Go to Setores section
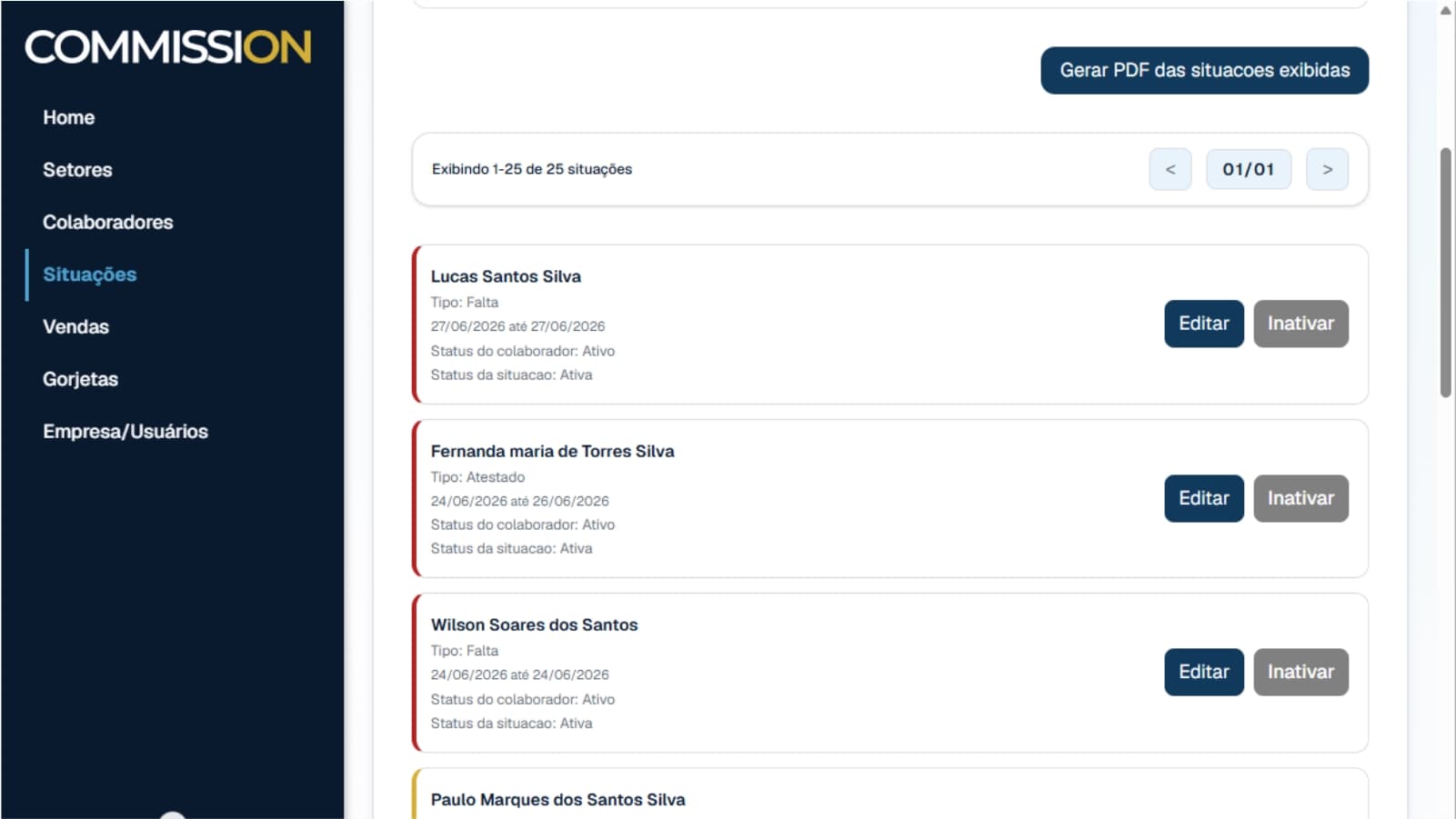Screen dimensions: 1456x819 click(x=77, y=170)
